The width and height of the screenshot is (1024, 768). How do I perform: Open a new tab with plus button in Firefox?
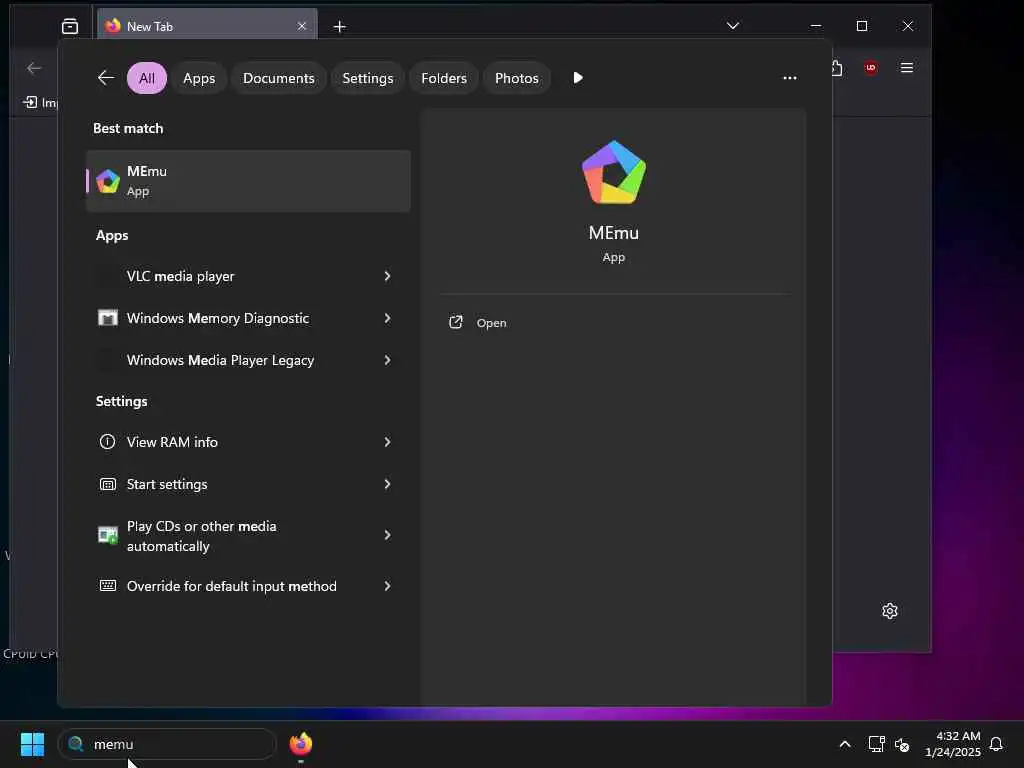(x=340, y=27)
